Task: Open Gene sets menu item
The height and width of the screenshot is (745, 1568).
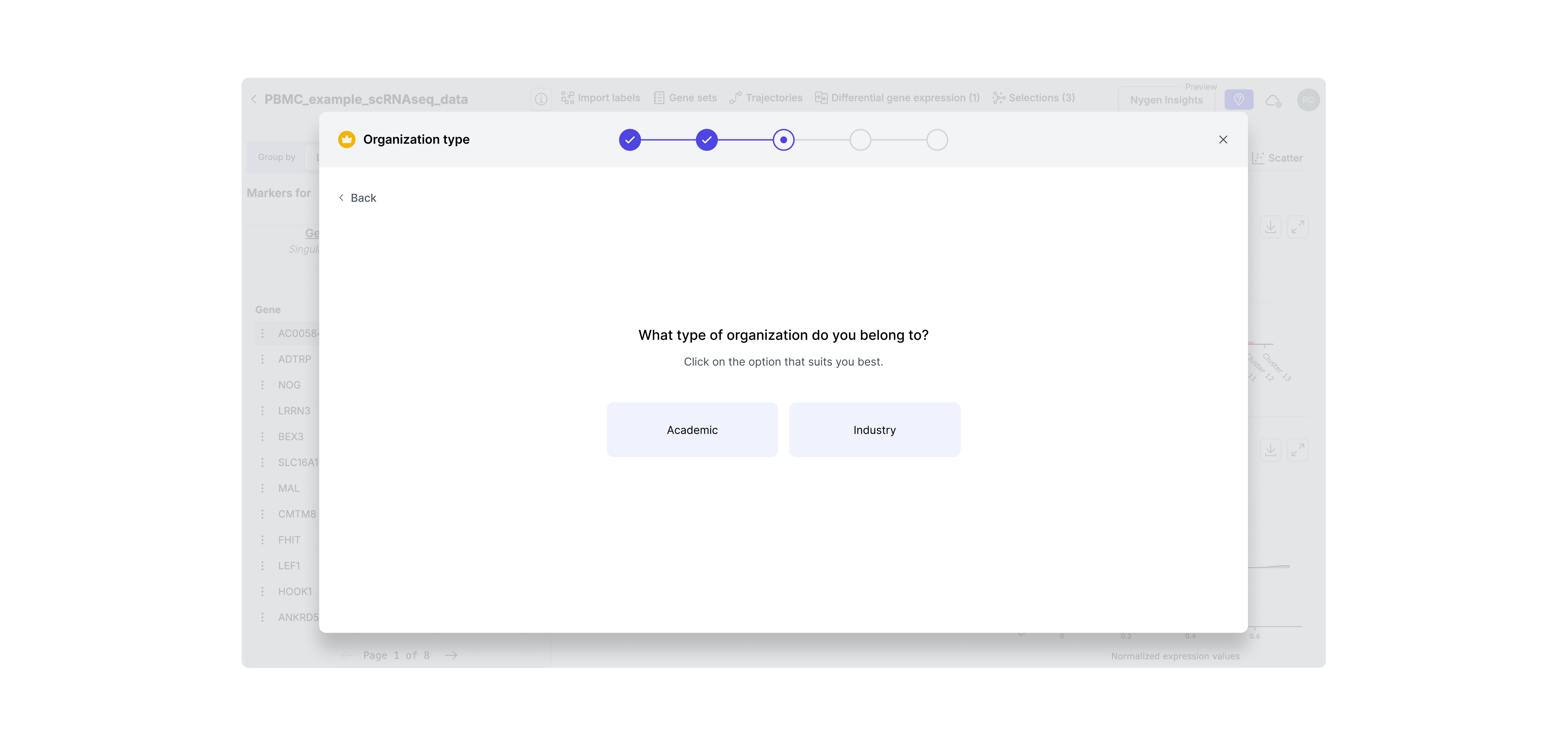Action: point(685,98)
